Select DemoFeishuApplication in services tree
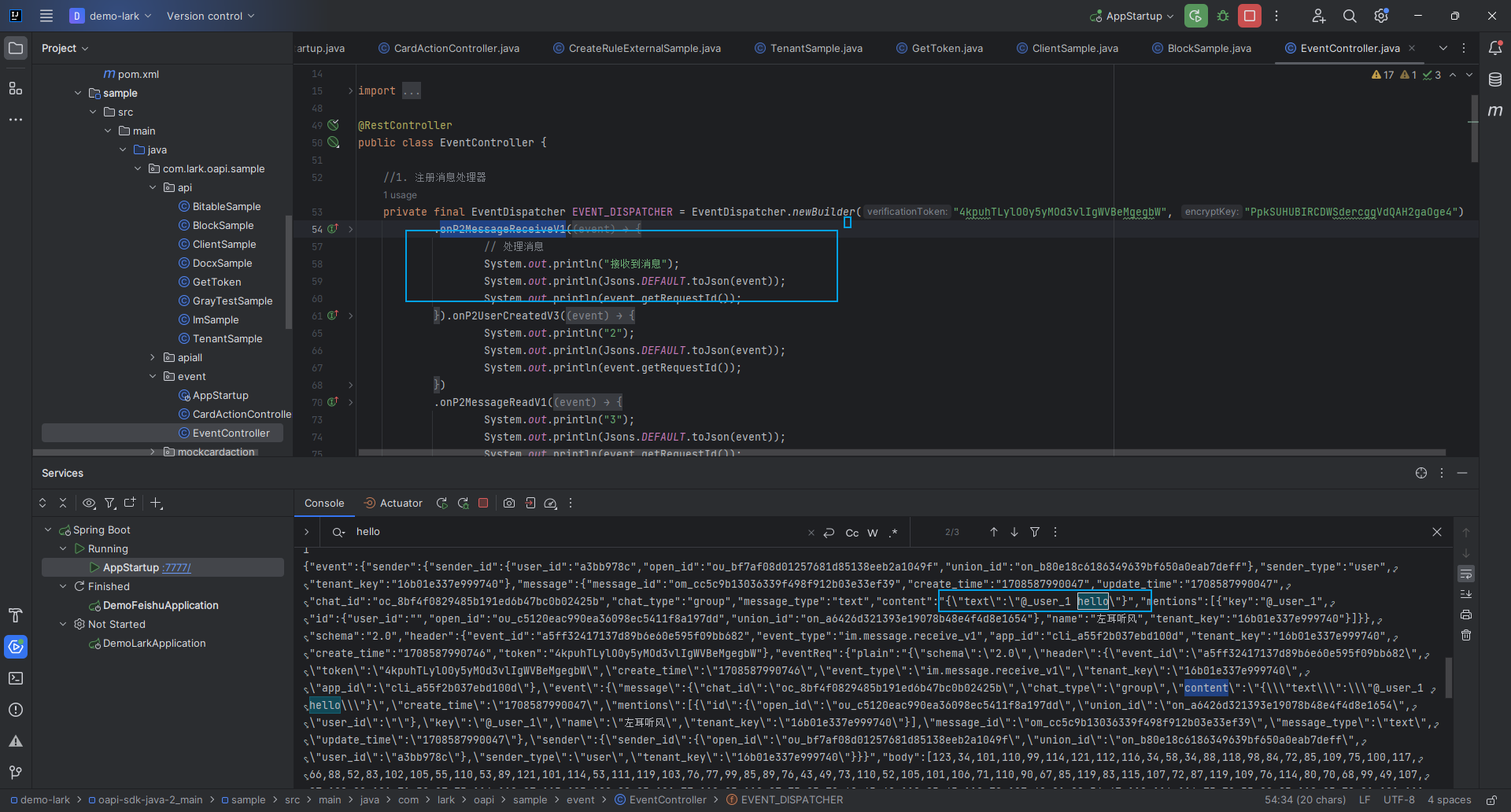The width and height of the screenshot is (1511, 812). tap(161, 605)
